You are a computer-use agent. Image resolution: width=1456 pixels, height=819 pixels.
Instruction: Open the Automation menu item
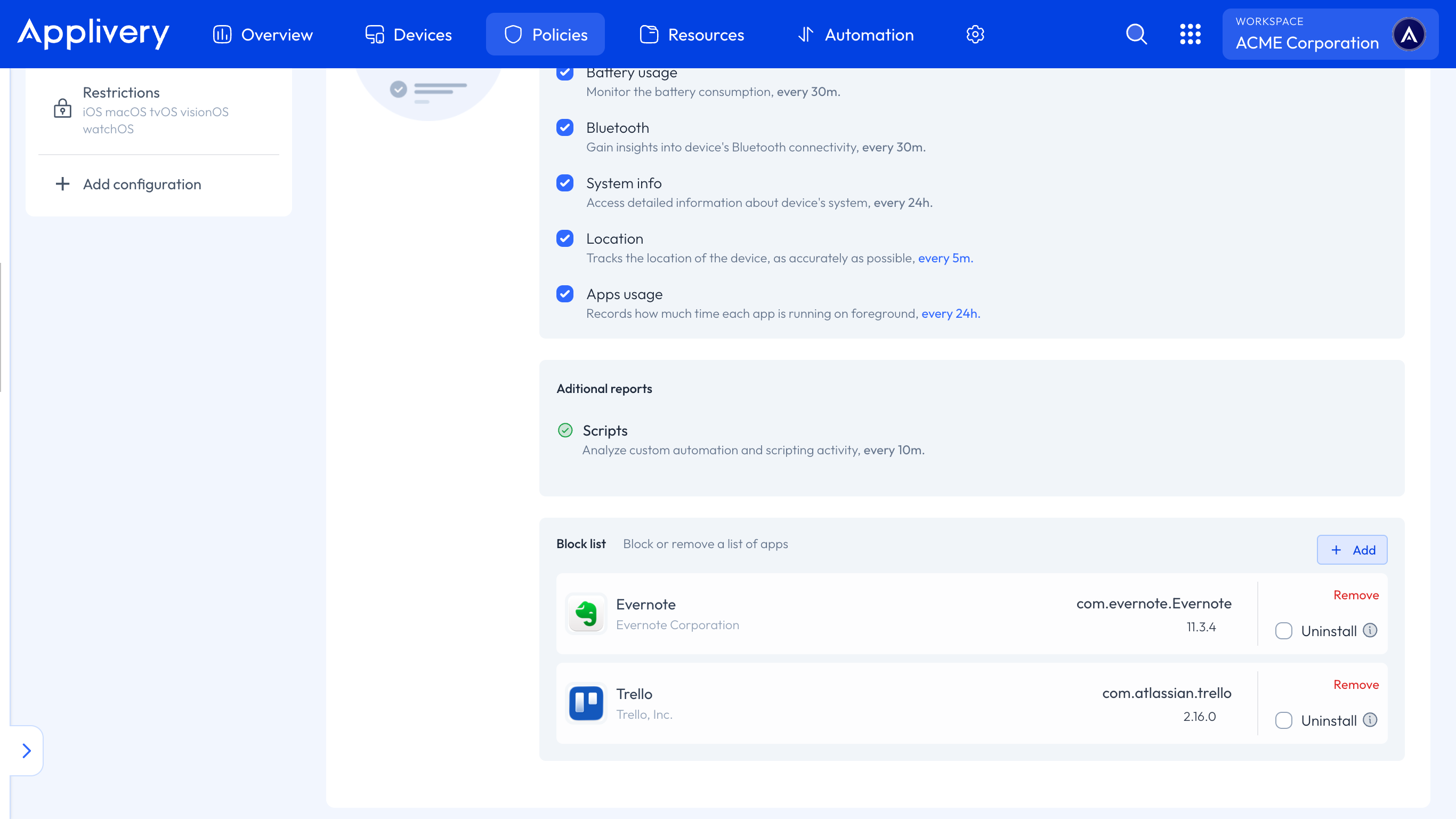(x=856, y=35)
